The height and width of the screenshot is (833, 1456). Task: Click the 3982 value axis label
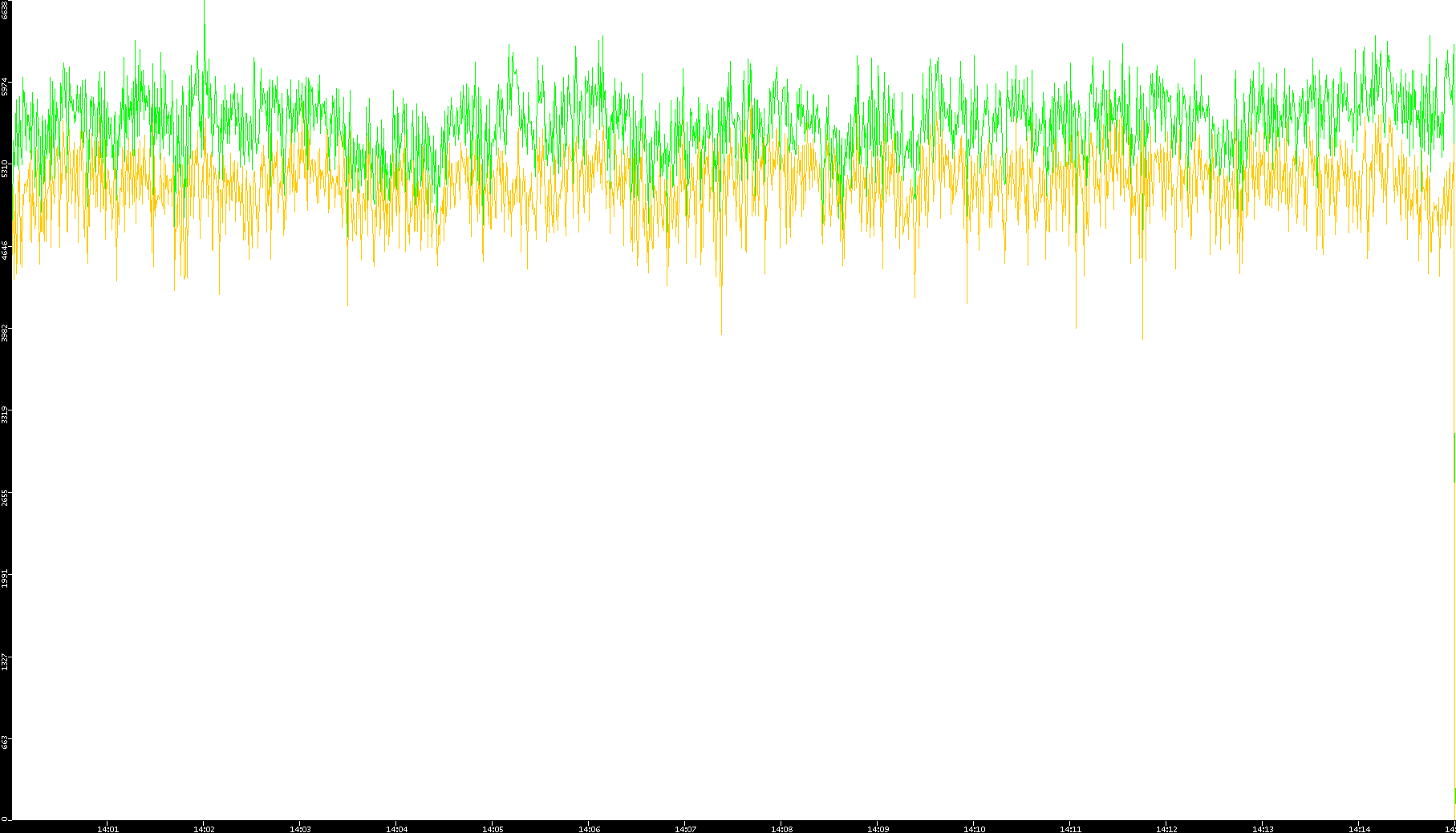[x=5, y=333]
